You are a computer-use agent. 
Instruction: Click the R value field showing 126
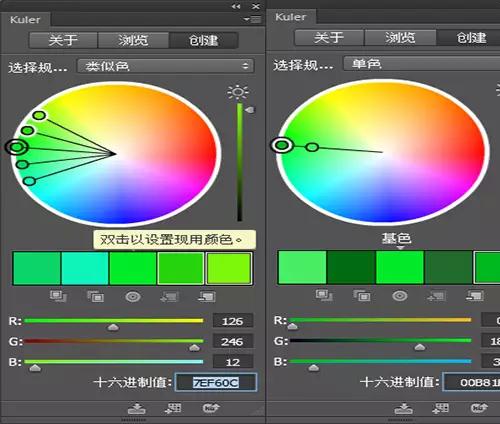[233, 321]
